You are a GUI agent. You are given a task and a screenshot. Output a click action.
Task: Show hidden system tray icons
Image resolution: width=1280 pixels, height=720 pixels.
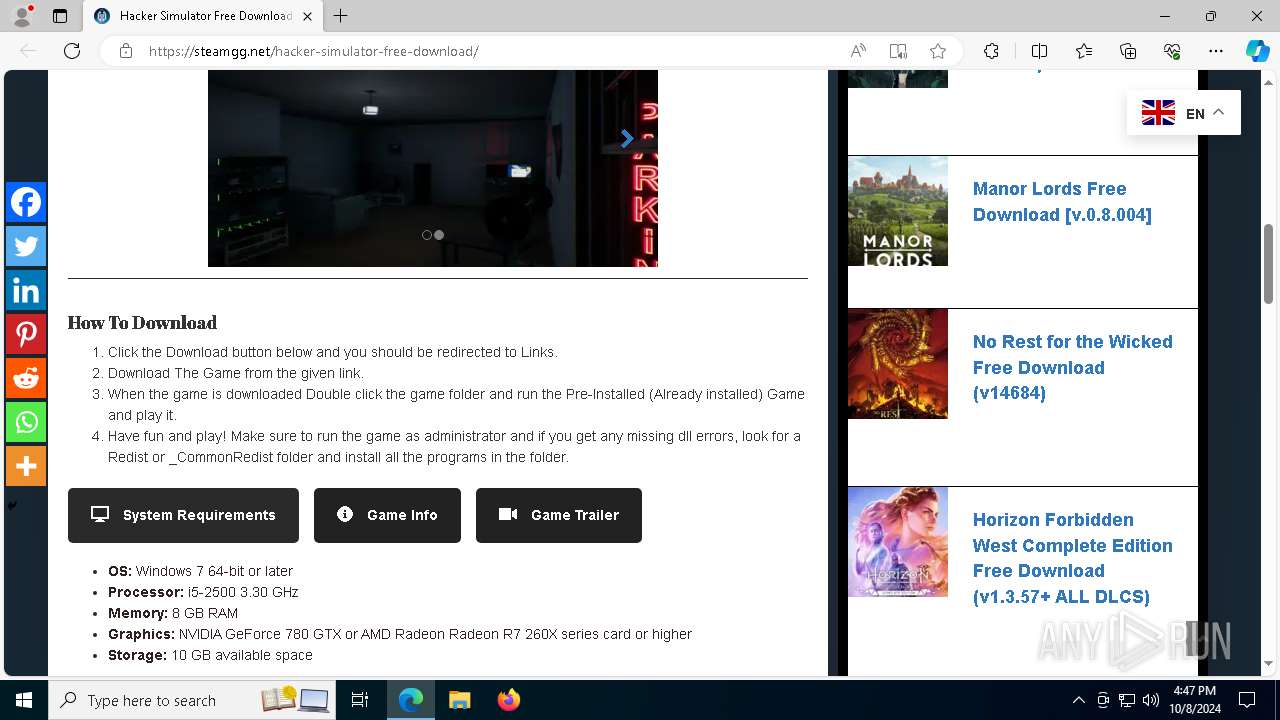pyautogui.click(x=1079, y=700)
